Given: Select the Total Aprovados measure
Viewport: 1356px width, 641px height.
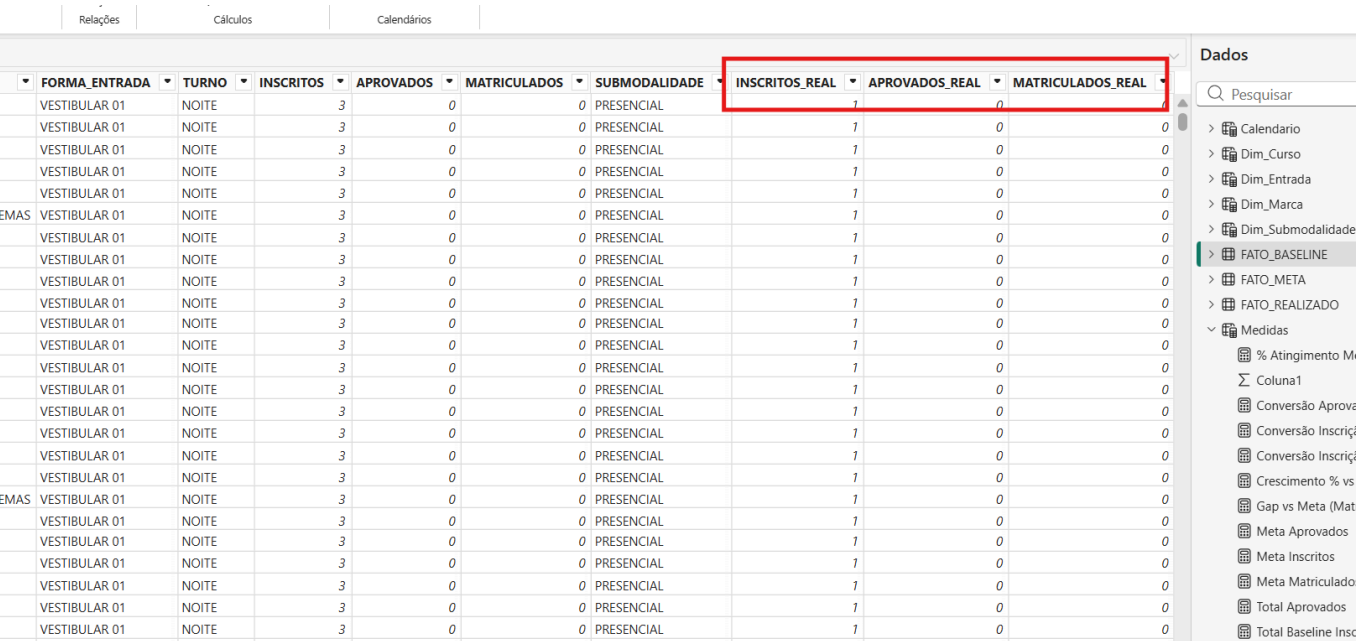Looking at the screenshot, I should (1302, 607).
